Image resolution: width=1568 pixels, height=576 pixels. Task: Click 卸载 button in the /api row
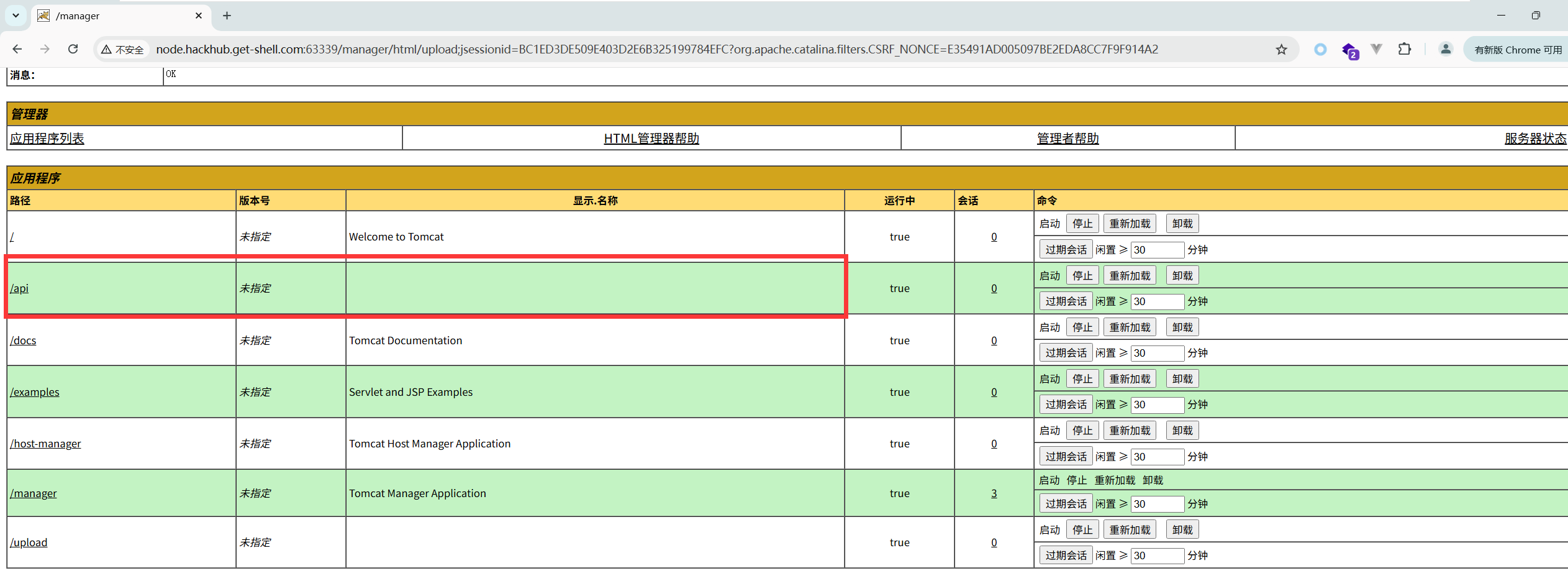(1182, 275)
